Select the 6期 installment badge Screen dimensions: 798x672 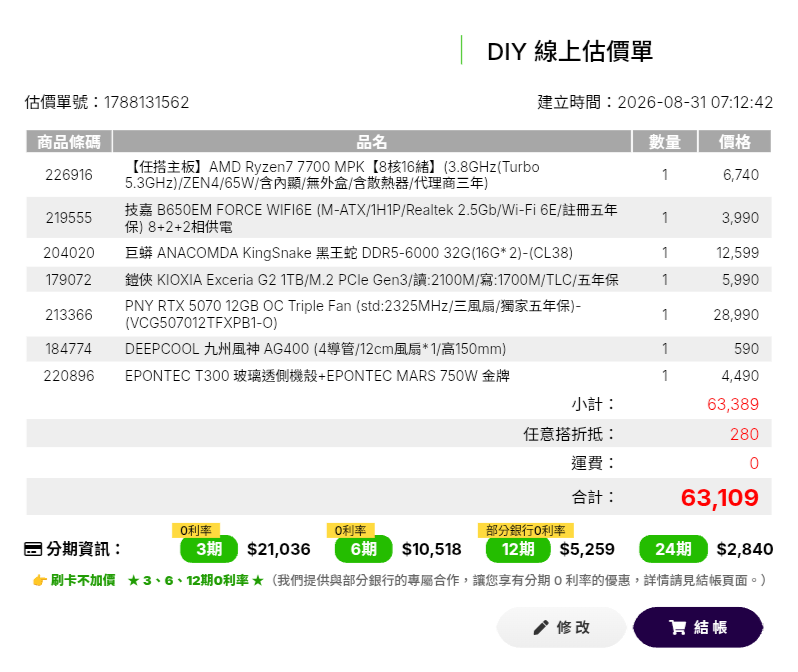(x=363, y=549)
